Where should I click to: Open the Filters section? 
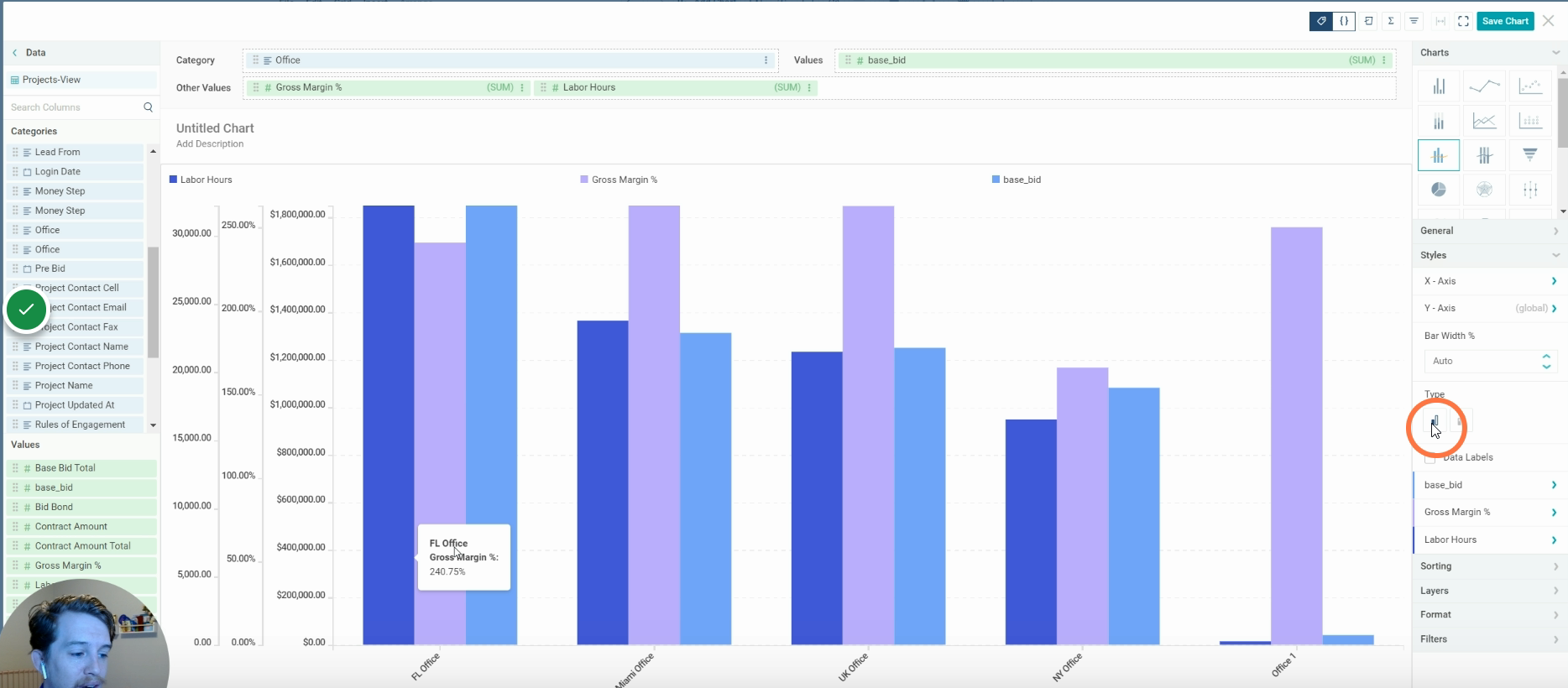click(1488, 639)
